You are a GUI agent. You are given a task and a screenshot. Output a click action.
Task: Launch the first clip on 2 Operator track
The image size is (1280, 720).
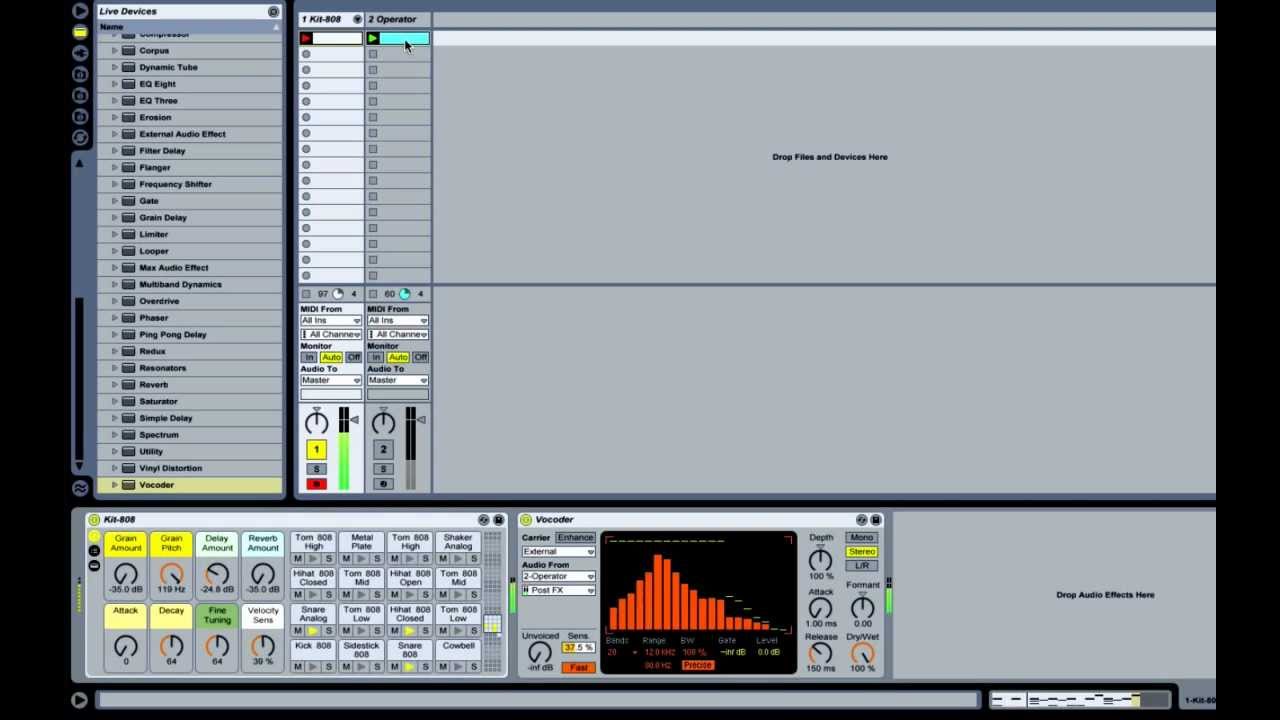point(373,38)
